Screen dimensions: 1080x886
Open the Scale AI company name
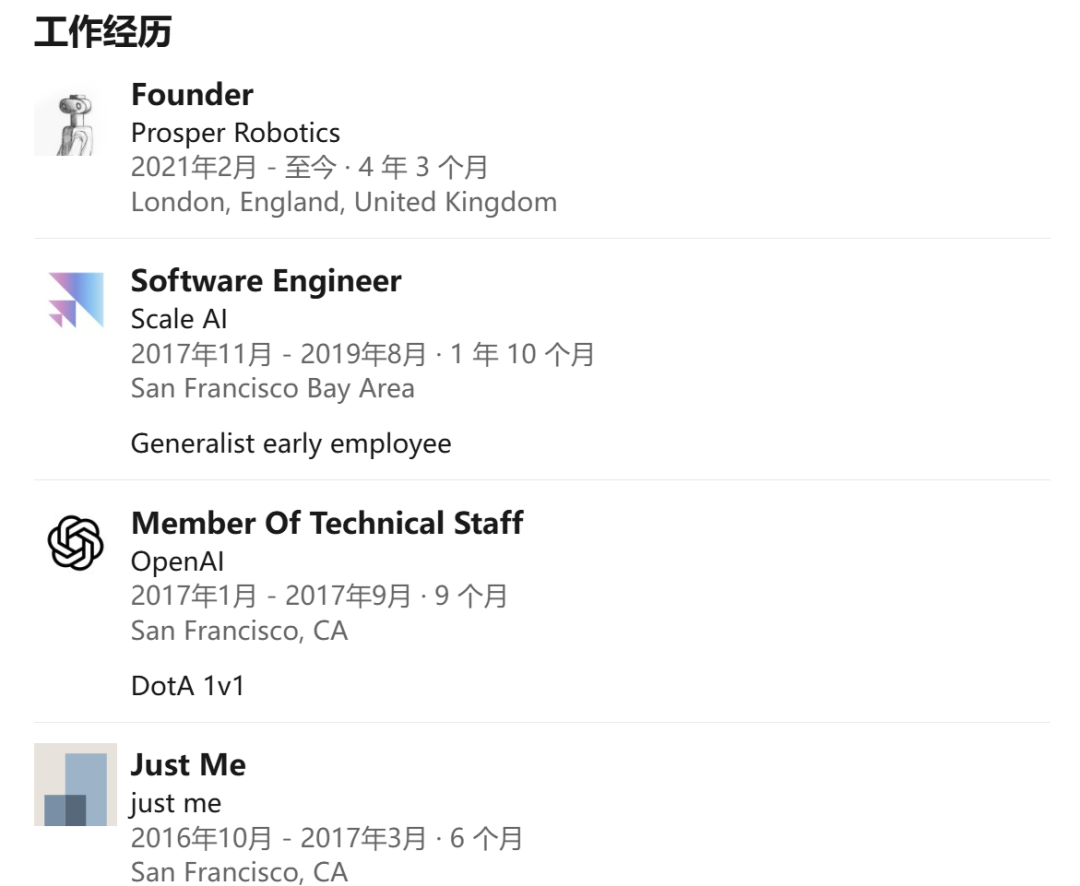tap(179, 319)
